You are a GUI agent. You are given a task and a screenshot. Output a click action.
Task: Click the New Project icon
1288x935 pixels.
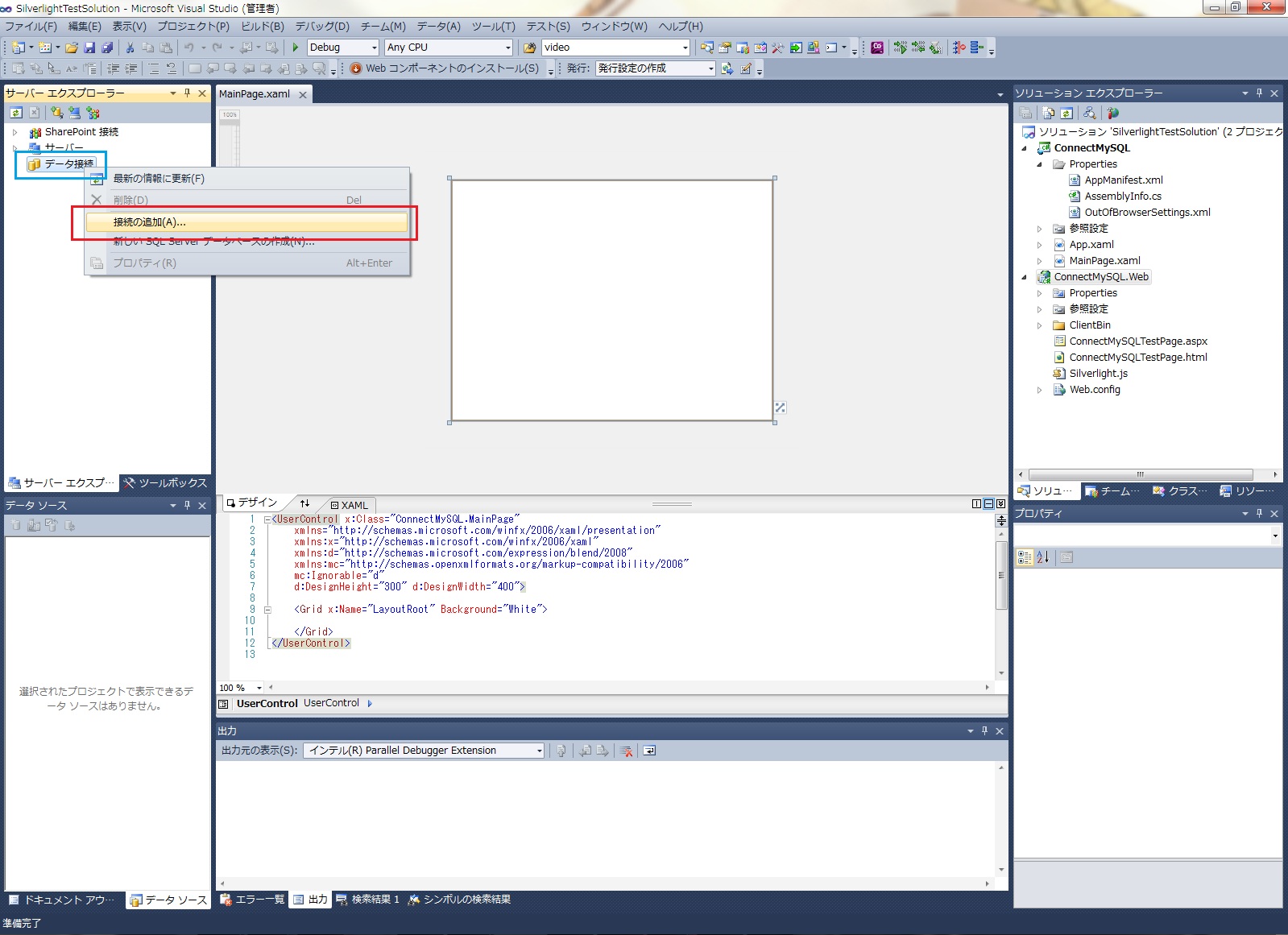(x=19, y=48)
